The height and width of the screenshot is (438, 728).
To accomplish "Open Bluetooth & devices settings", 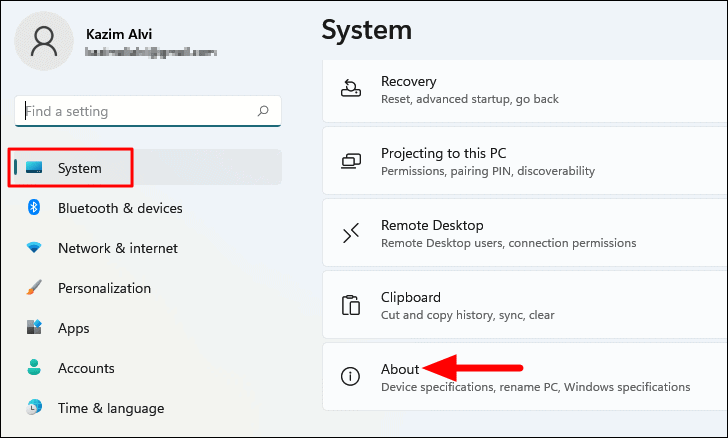I will pos(120,208).
